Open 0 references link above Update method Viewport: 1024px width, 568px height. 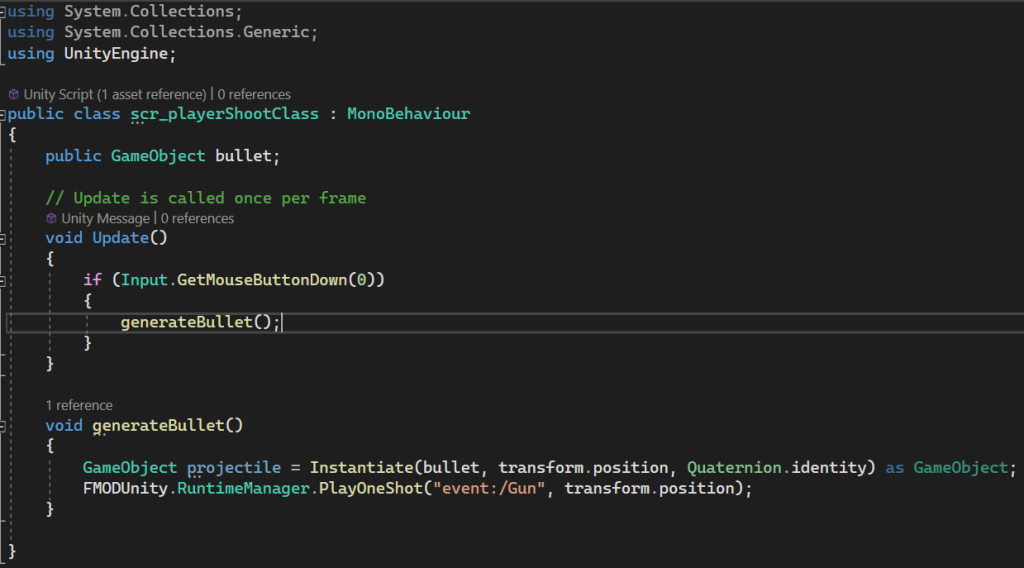click(197, 218)
